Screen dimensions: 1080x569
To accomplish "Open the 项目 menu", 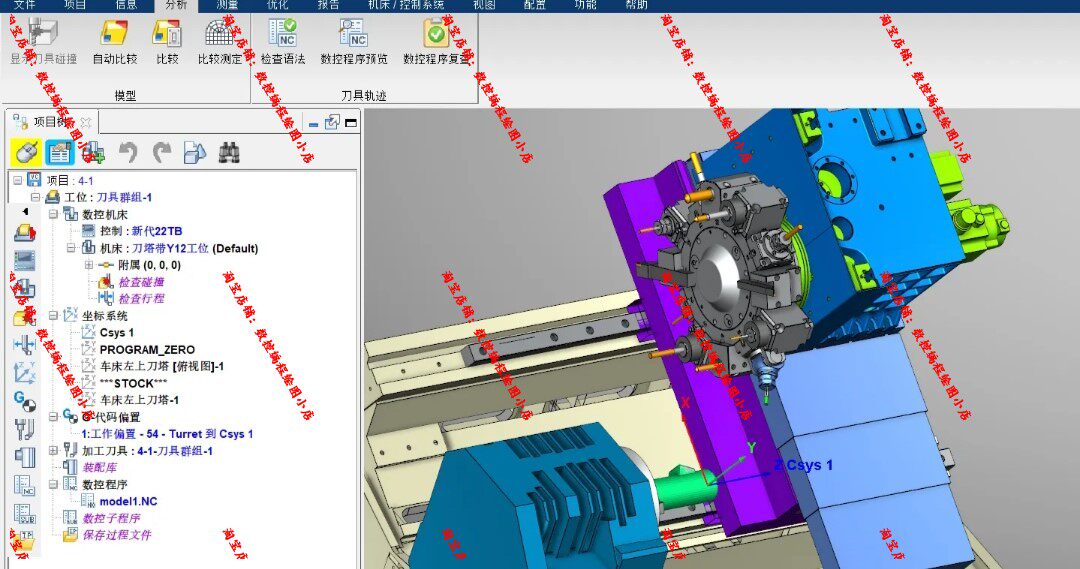I will pos(75,5).
